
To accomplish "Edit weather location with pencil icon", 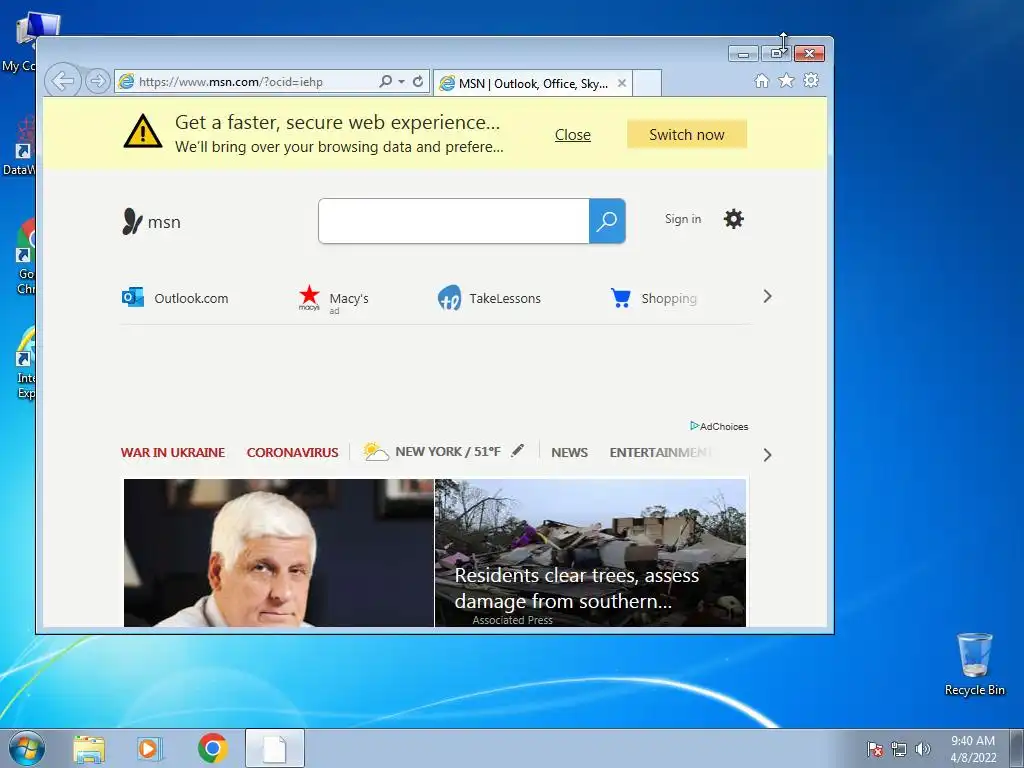I will pos(517,450).
